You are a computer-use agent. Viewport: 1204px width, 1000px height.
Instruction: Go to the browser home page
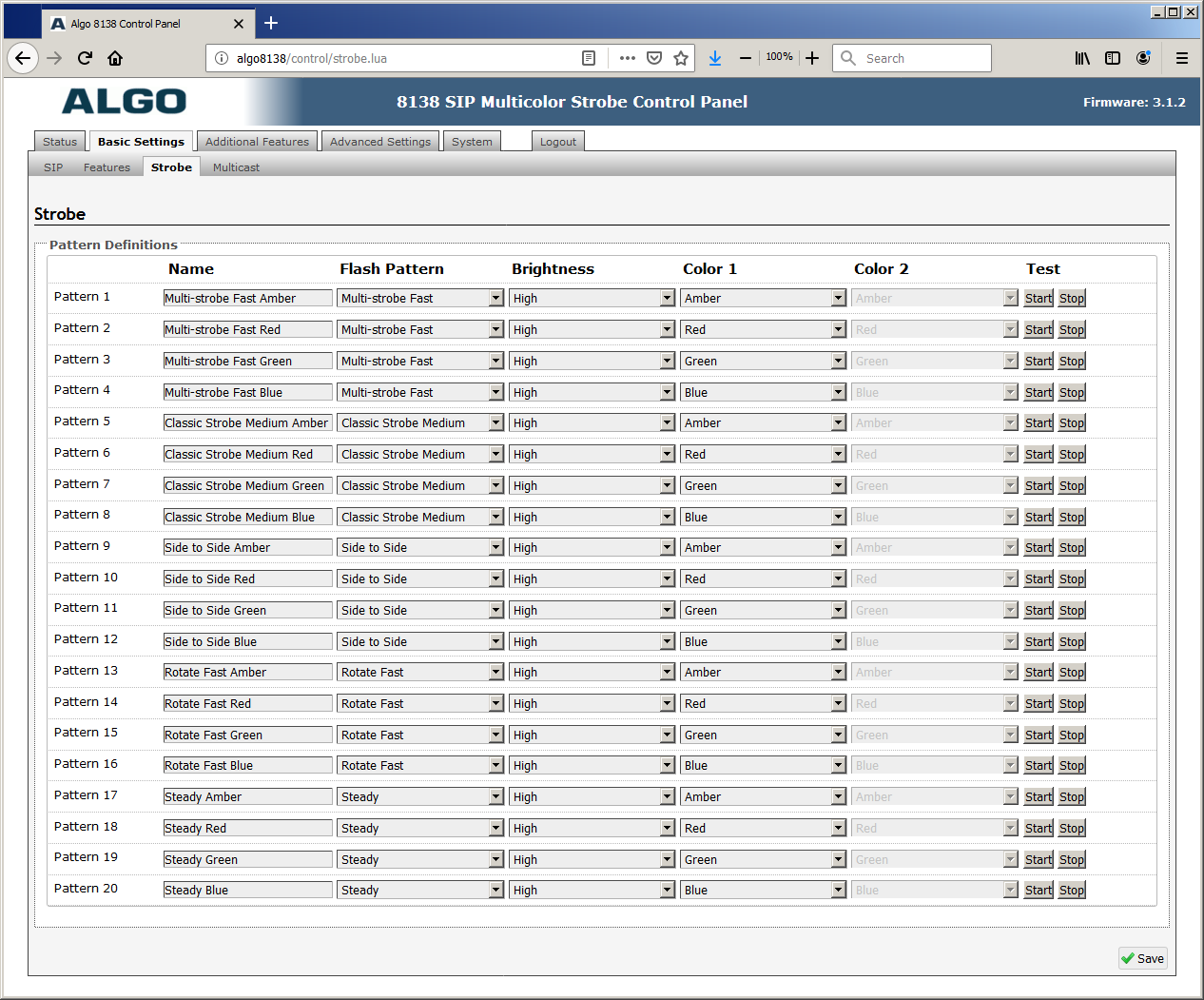coord(115,58)
